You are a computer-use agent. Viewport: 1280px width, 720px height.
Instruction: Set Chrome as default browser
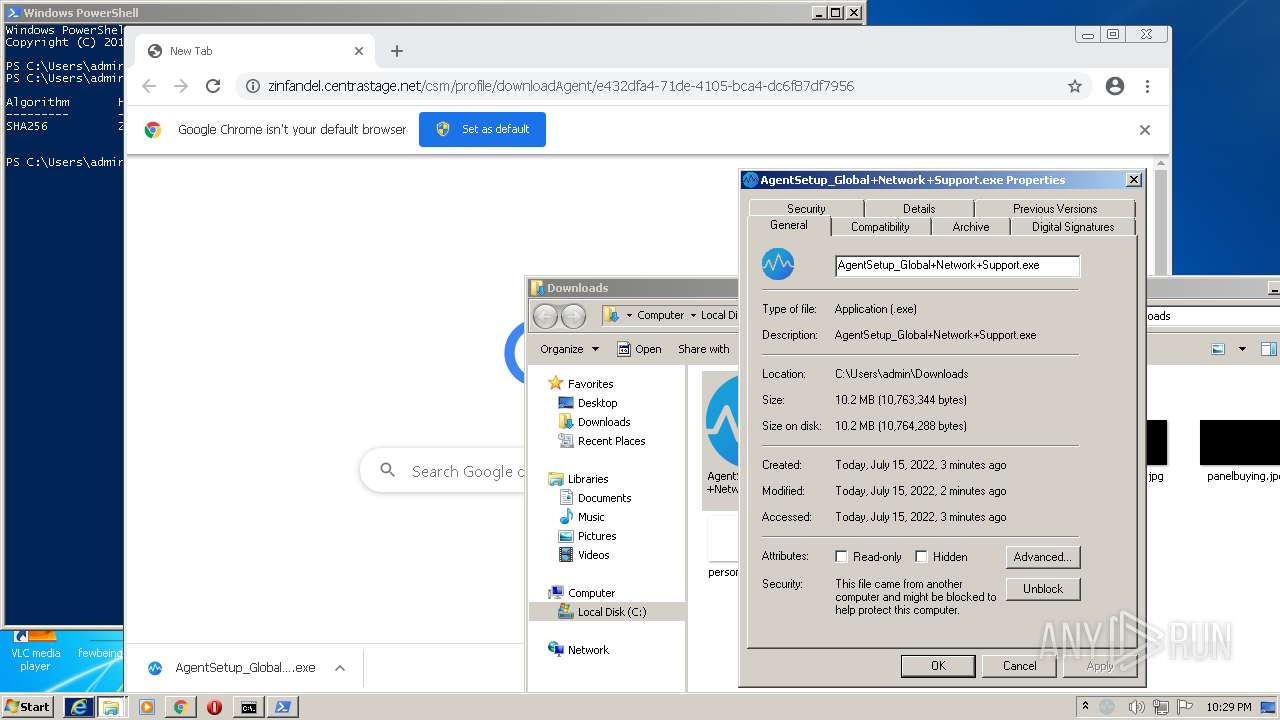tap(482, 129)
